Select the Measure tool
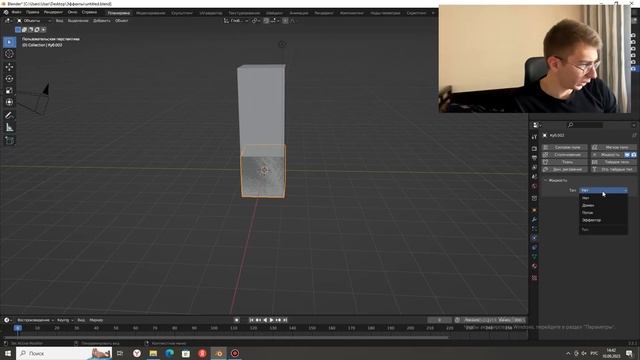Screen dimensions: 640x360 tap(9, 128)
